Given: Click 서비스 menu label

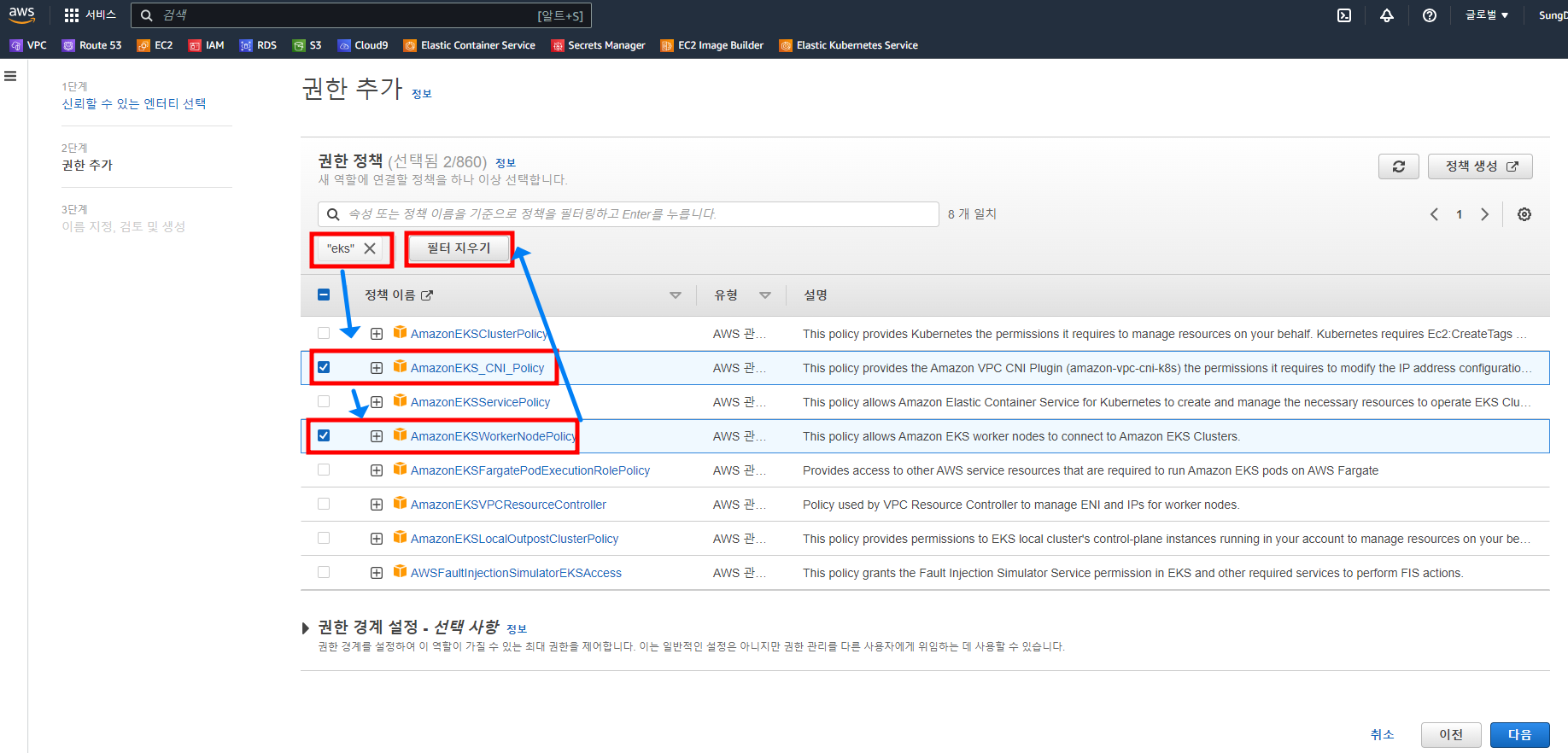Looking at the screenshot, I should coord(101,15).
